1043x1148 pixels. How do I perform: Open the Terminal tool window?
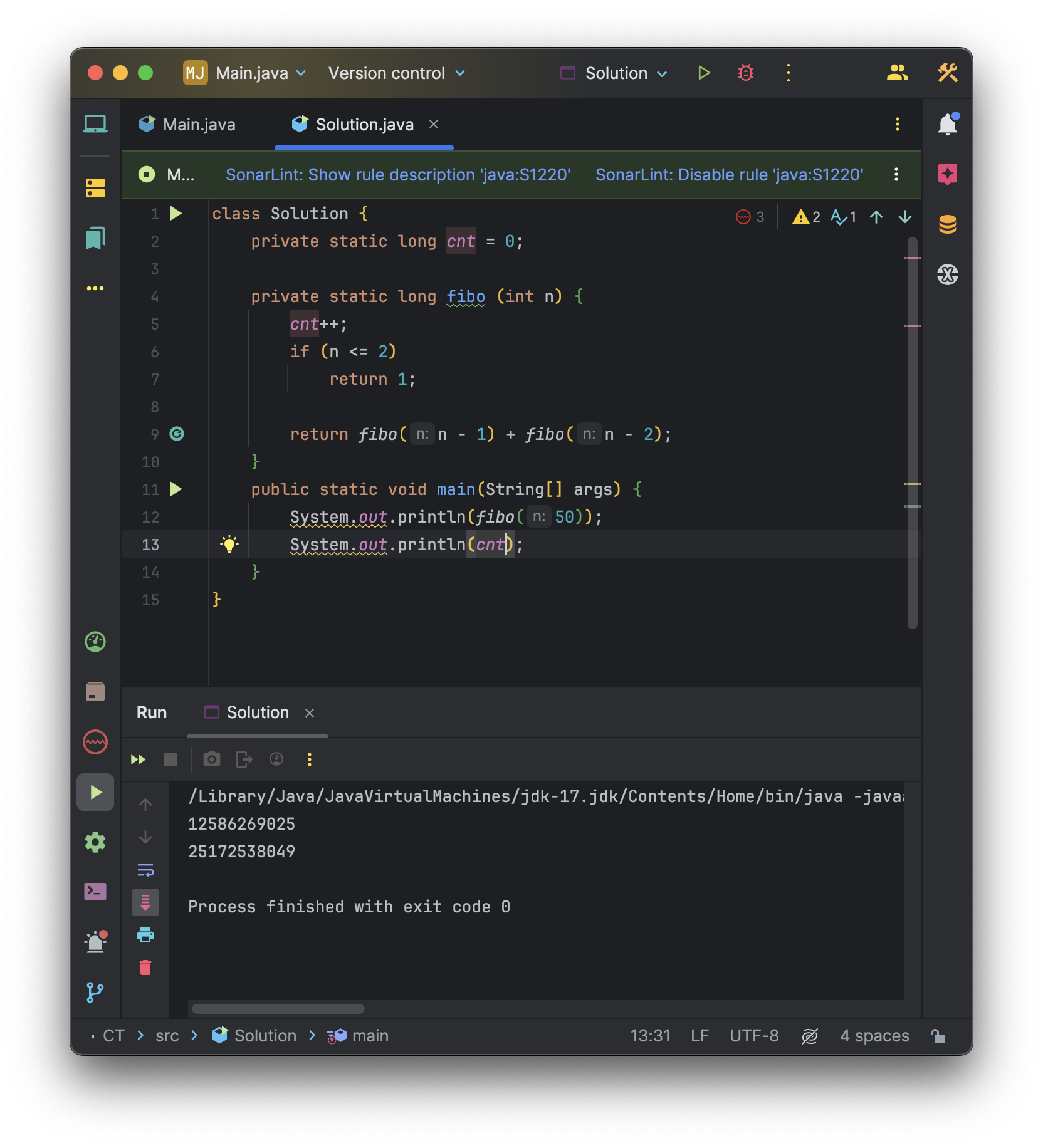click(x=95, y=892)
